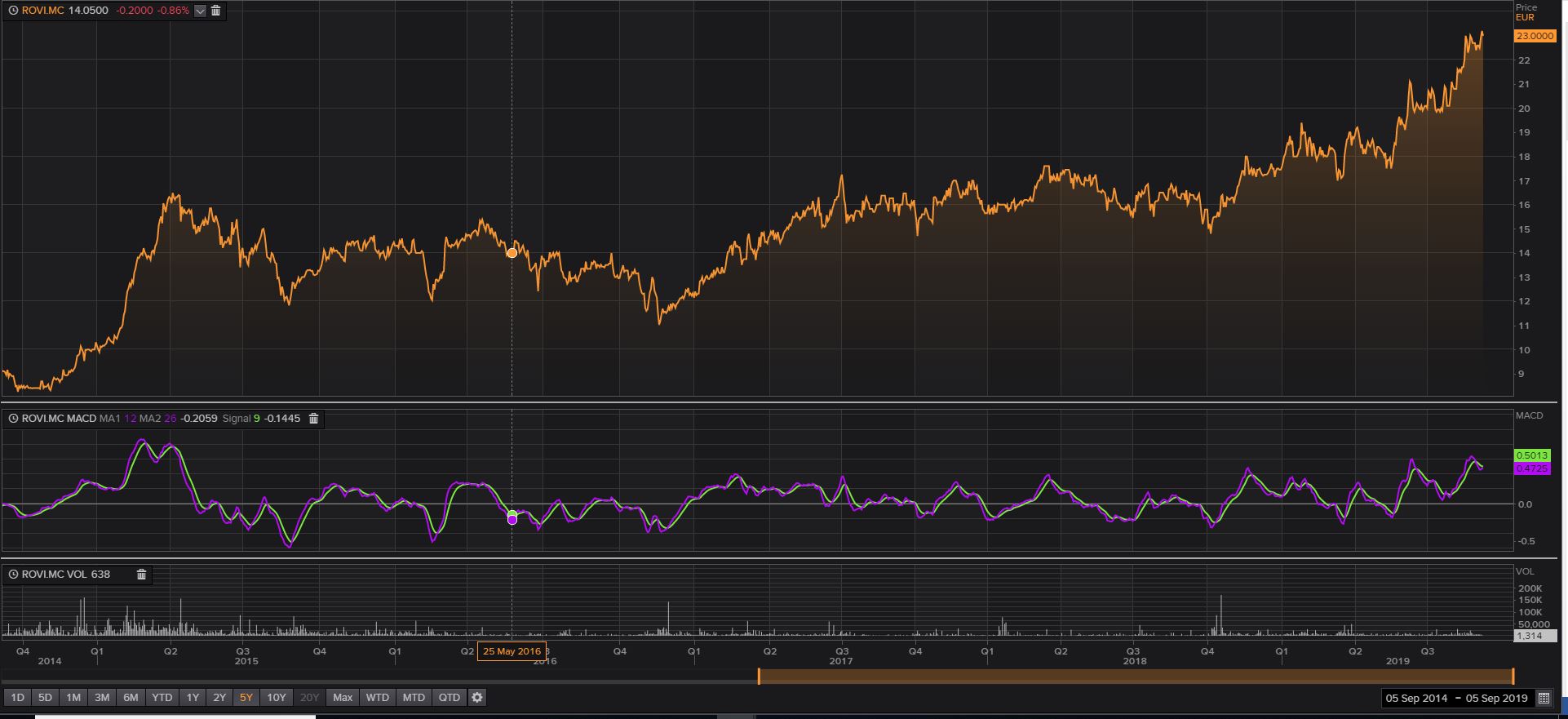
Task: Click the -0.86% change value
Action: (x=172, y=11)
